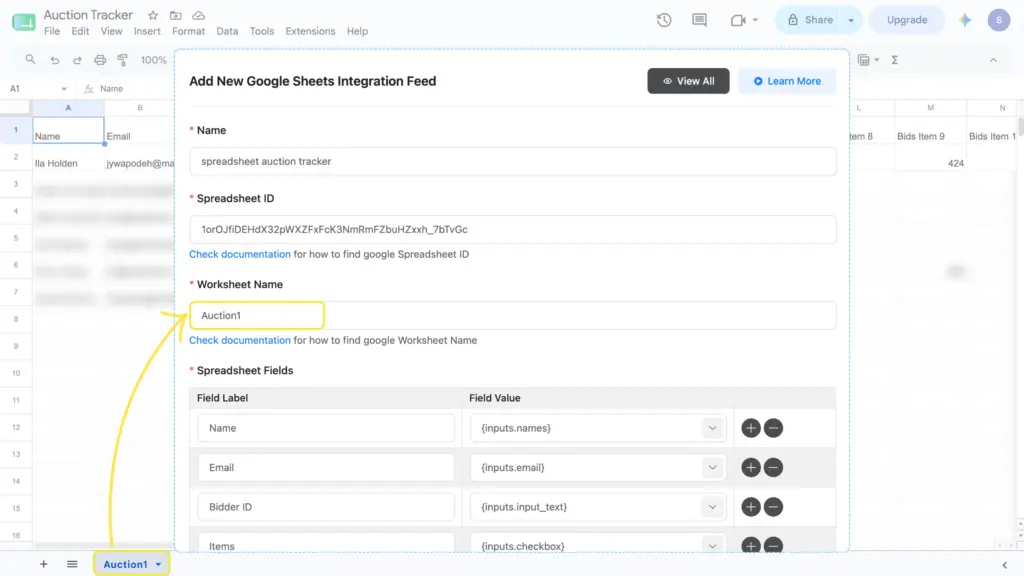Screen dimensions: 1024x576
Task: Click the Gemini sparkle icon
Action: pos(965,20)
